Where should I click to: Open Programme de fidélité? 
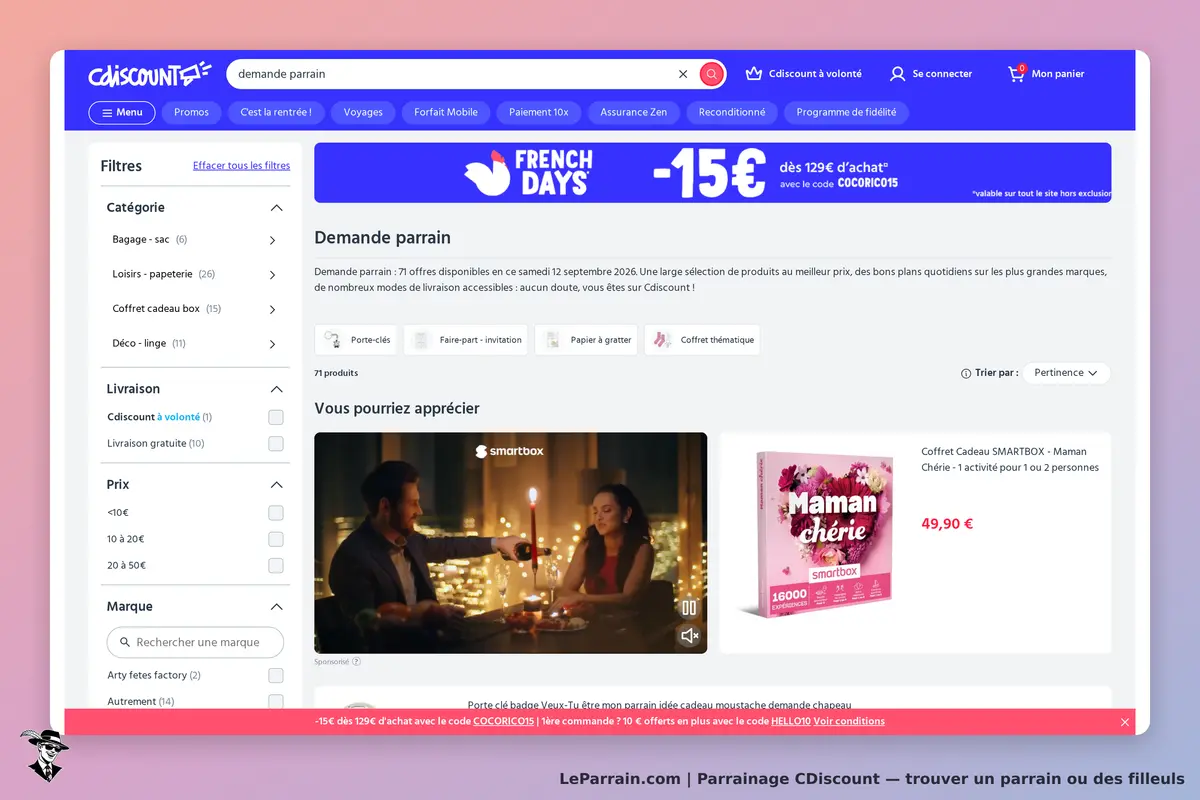tap(846, 113)
